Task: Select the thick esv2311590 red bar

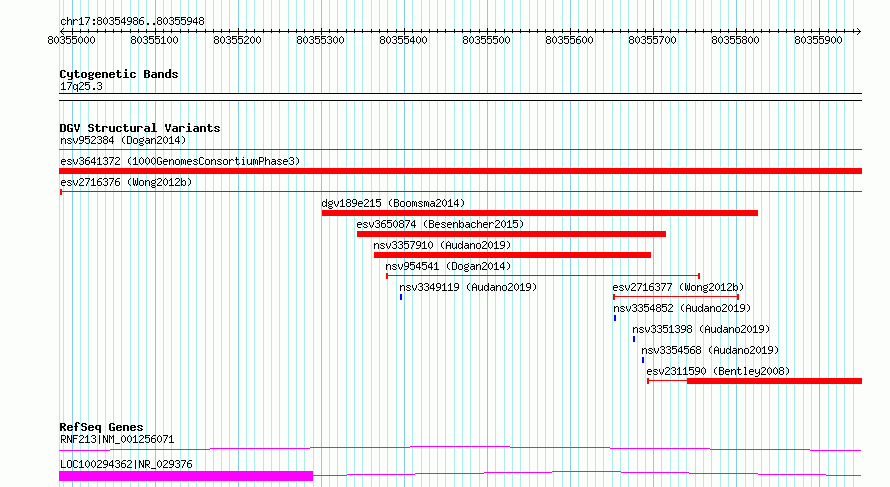Action: click(774, 381)
